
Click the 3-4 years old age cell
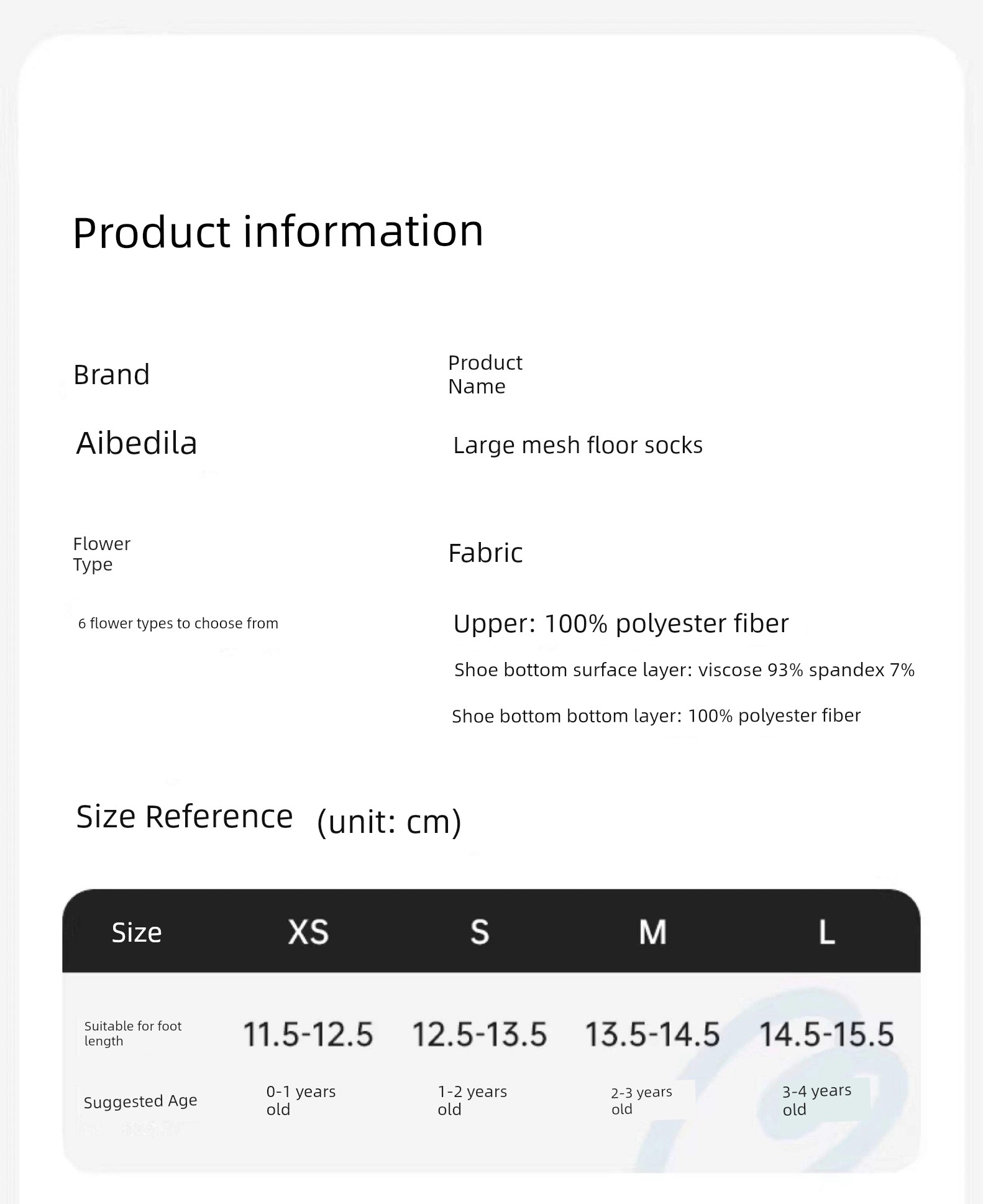coord(816,1100)
